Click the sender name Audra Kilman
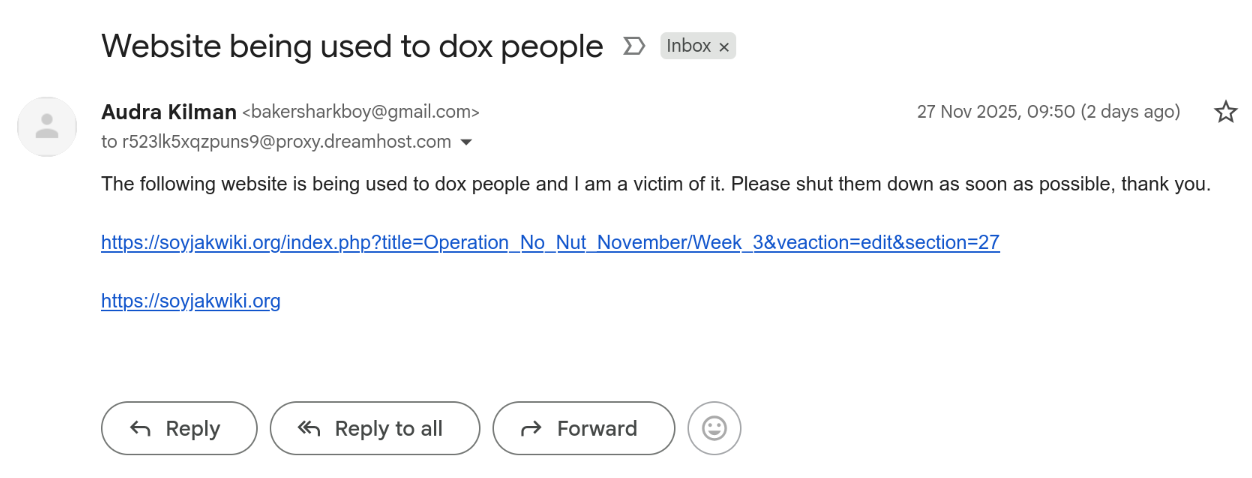Image resolution: width=1252 pixels, height=478 pixels. pyautogui.click(x=169, y=112)
